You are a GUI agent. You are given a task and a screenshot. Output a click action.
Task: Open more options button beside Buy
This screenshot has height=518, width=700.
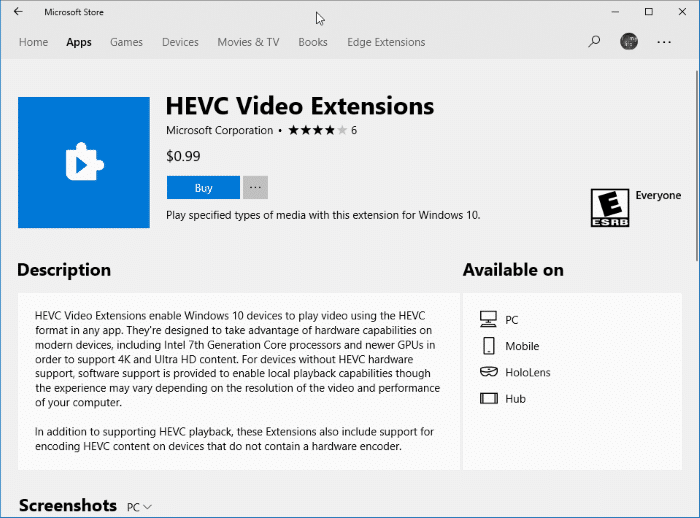tap(255, 188)
